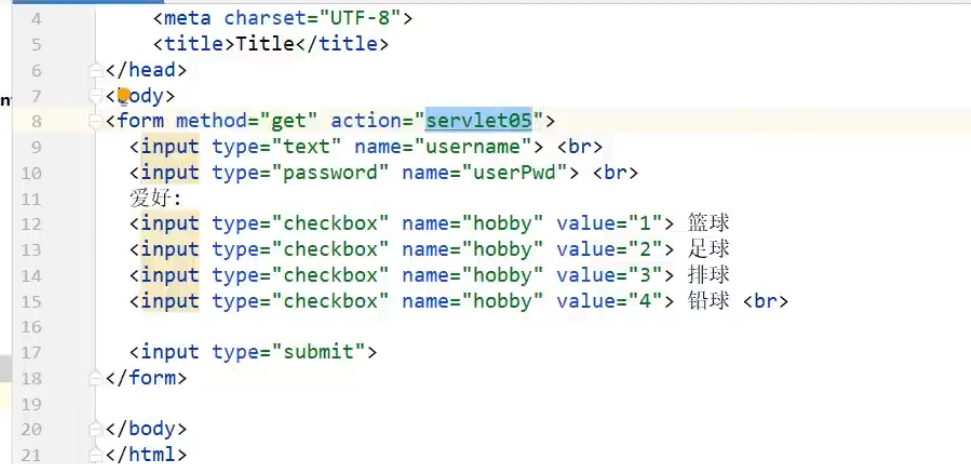The image size is (971, 464).
Task: Click the 铅球 label text
Action: click(x=708, y=301)
